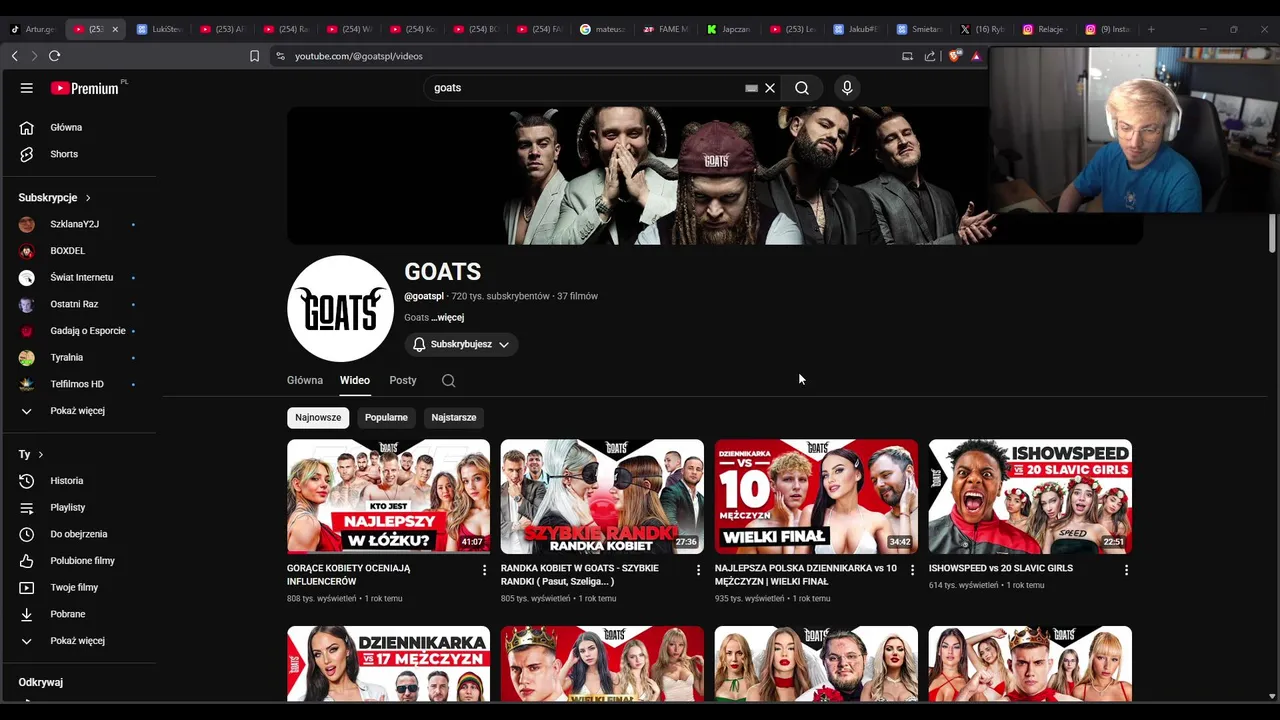Open the Subskrybujesz notification dropdown

click(461, 344)
